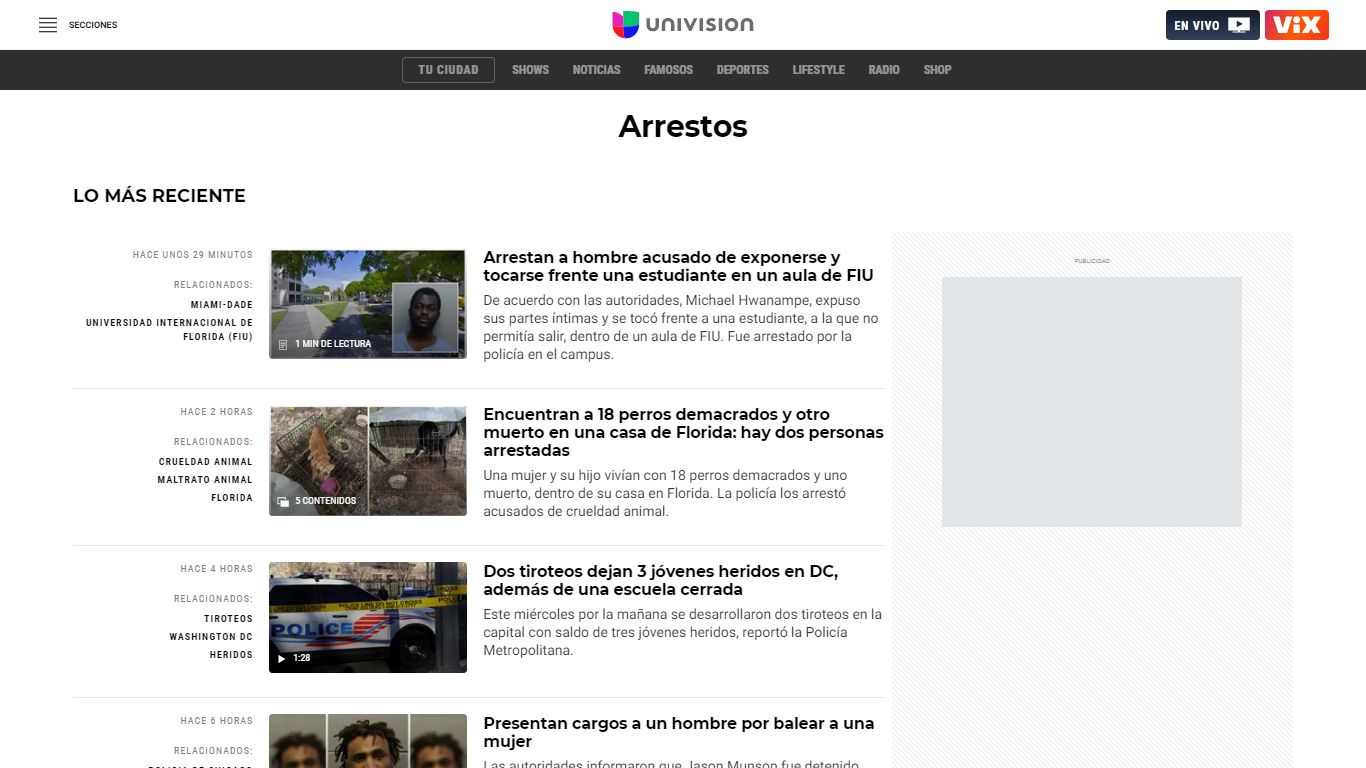
Task: Go to the Shop menu
Action: (x=937, y=70)
